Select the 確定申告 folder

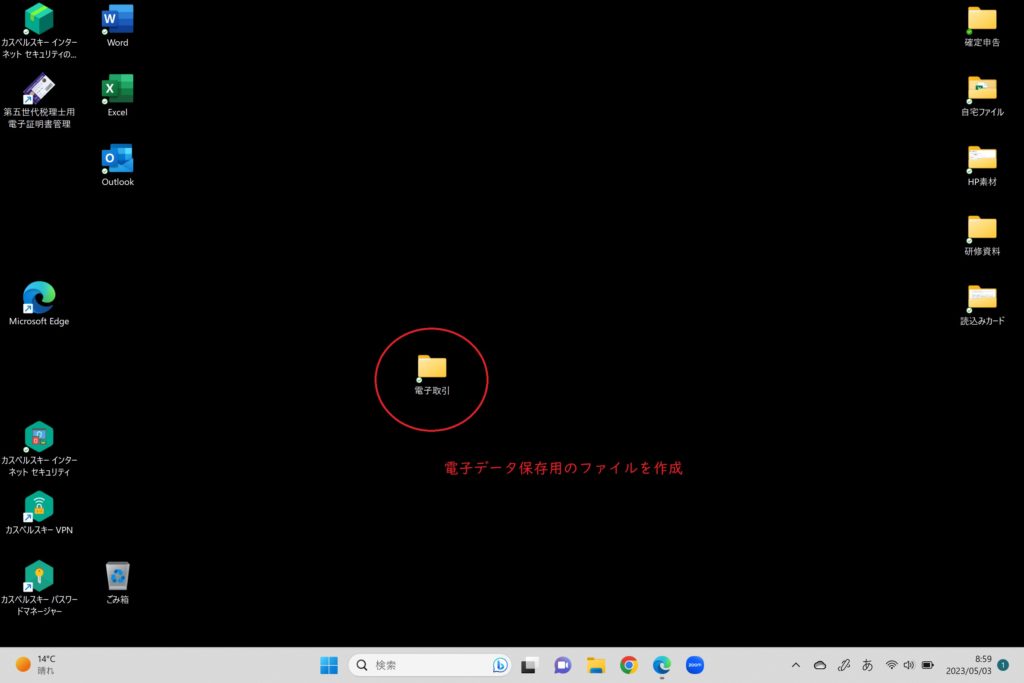982,19
